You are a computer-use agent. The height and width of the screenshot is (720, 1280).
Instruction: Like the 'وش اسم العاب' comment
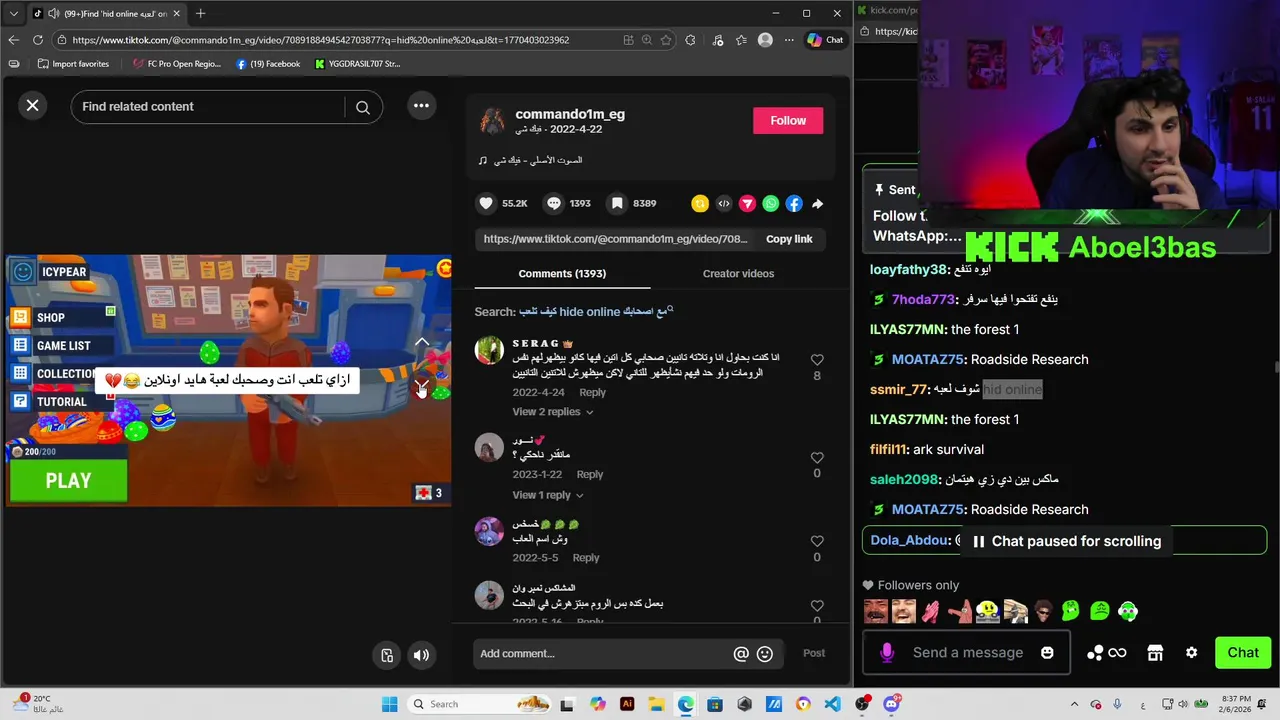(x=817, y=541)
